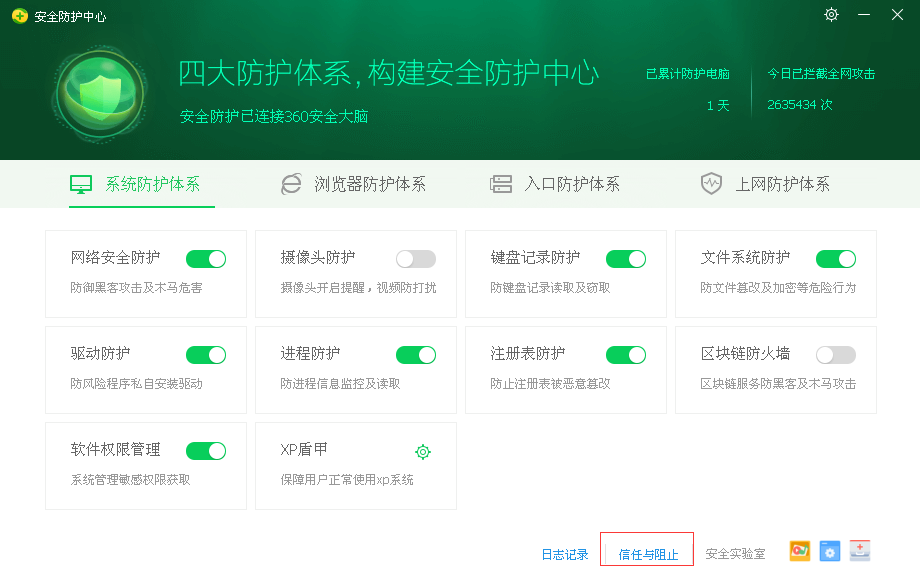
Task: Disable the 网络安全防护 toggle
Action: coord(206,259)
